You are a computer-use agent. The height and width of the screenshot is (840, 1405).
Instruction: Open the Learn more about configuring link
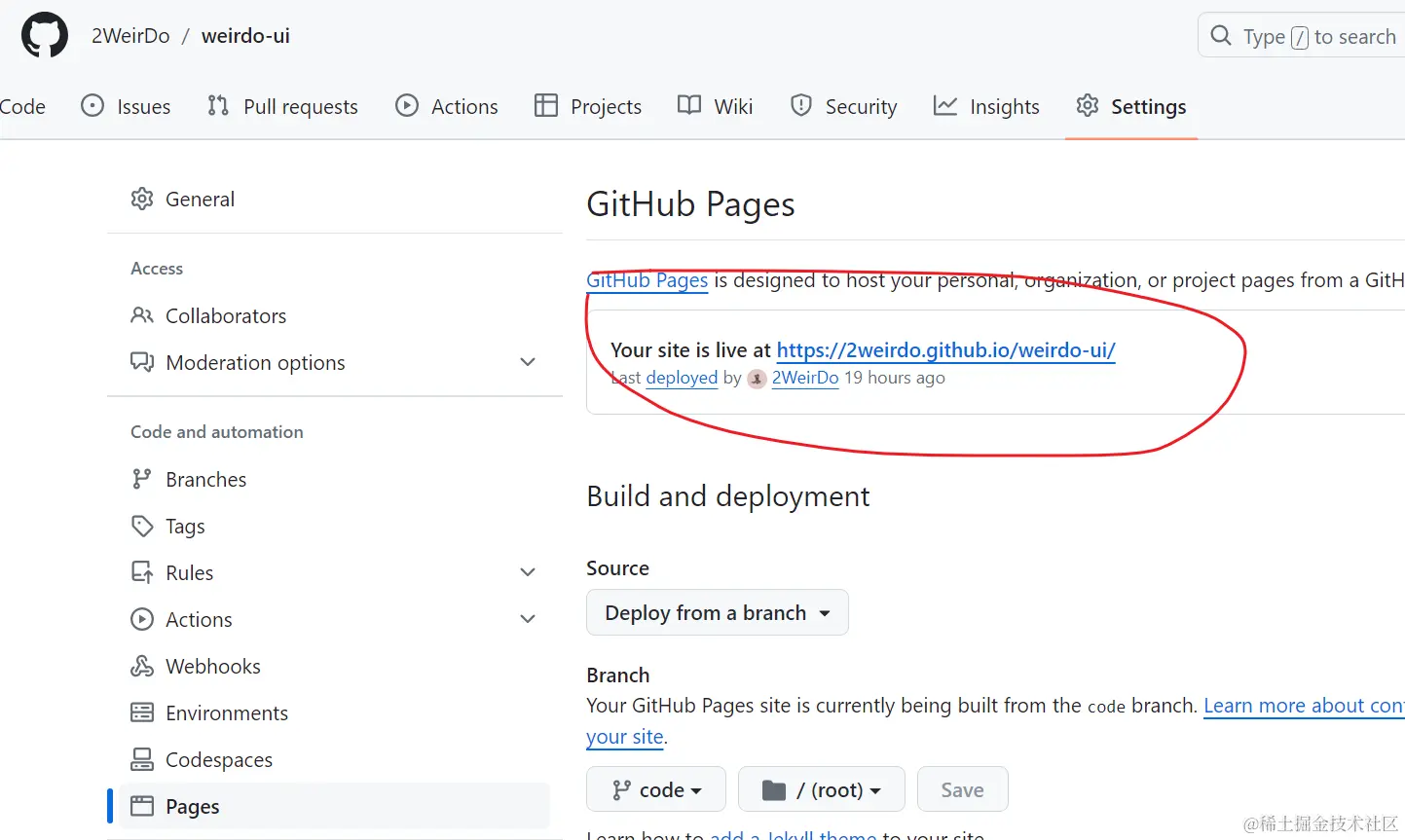1304,706
